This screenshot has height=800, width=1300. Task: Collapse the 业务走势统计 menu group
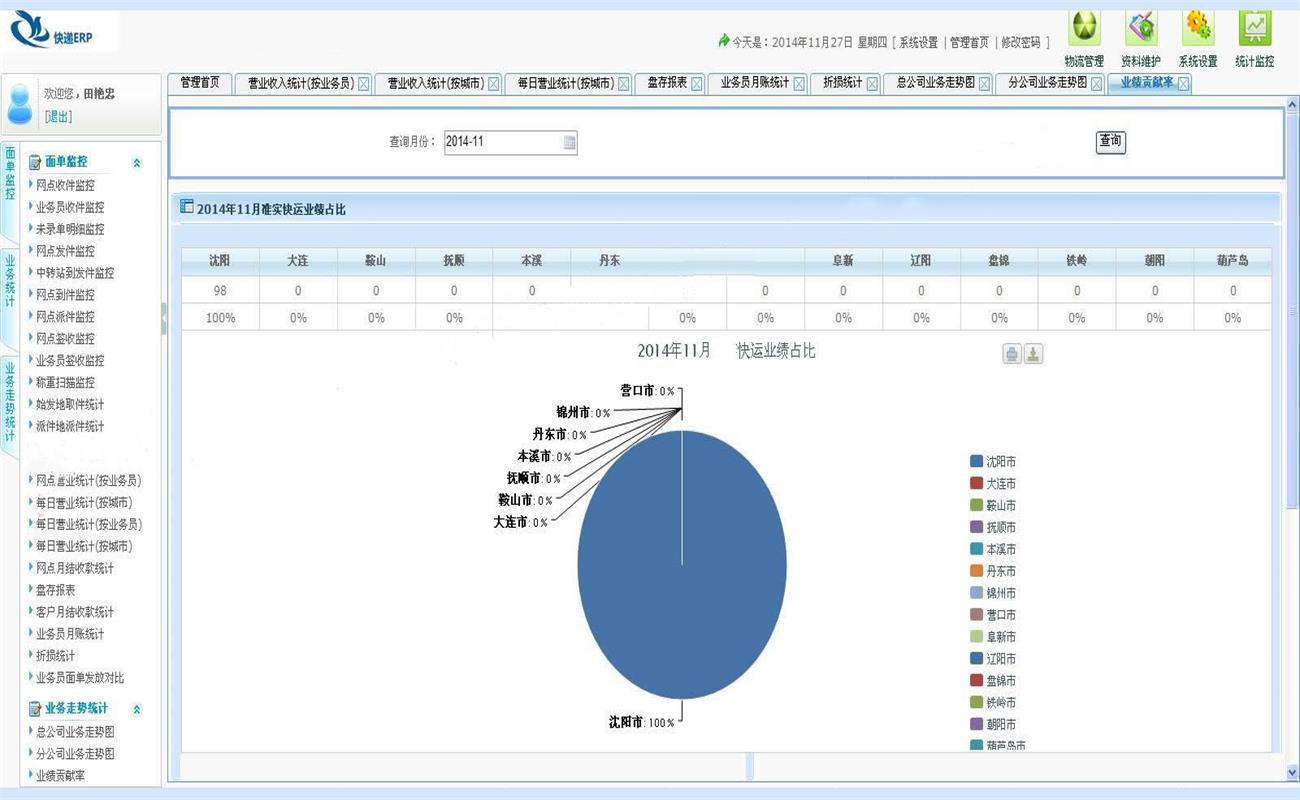(x=137, y=710)
